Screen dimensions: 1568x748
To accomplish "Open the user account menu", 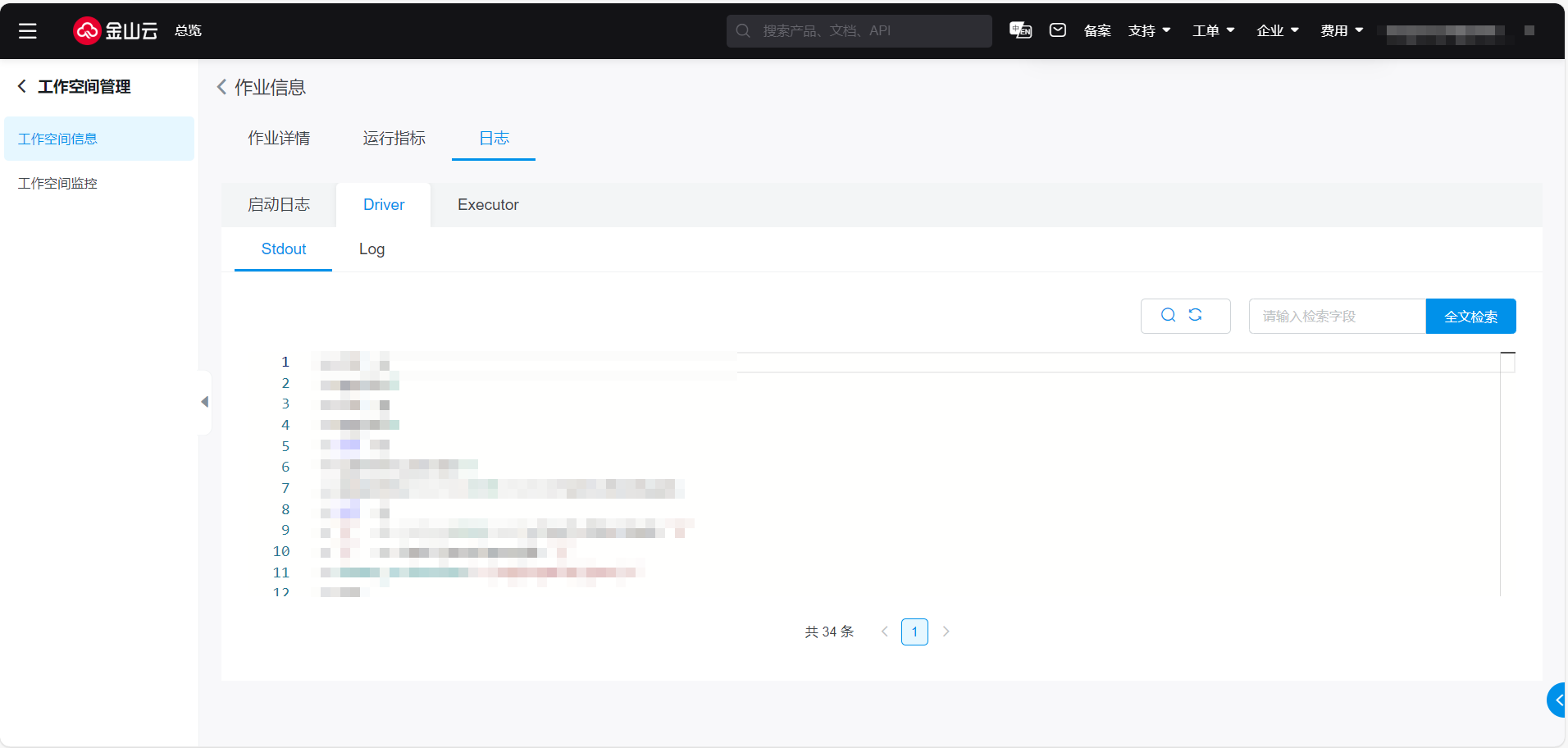I will tap(1458, 32).
